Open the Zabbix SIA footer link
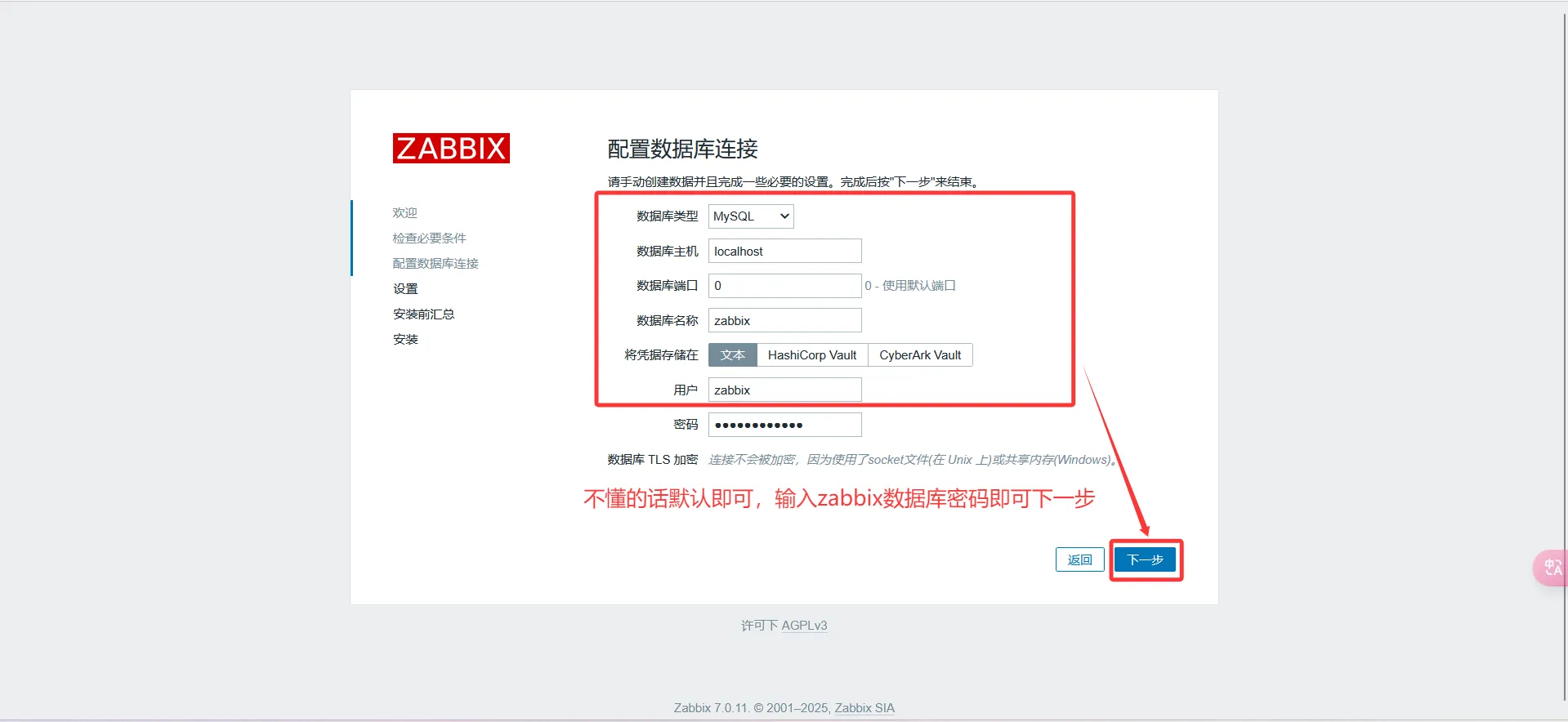 coord(864,708)
